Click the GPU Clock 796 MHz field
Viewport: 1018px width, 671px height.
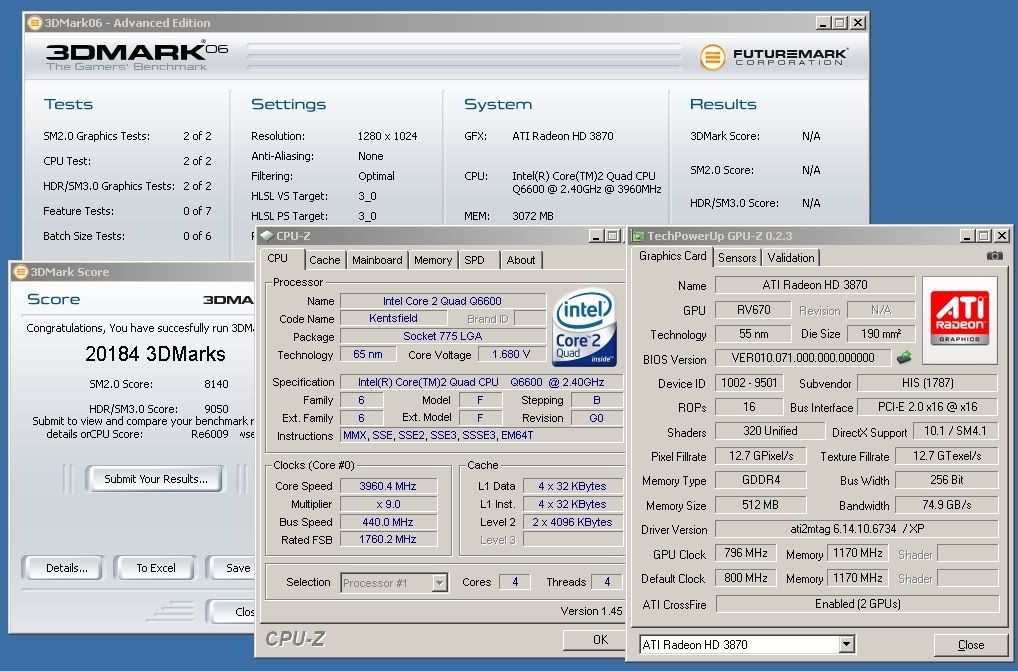pos(745,553)
